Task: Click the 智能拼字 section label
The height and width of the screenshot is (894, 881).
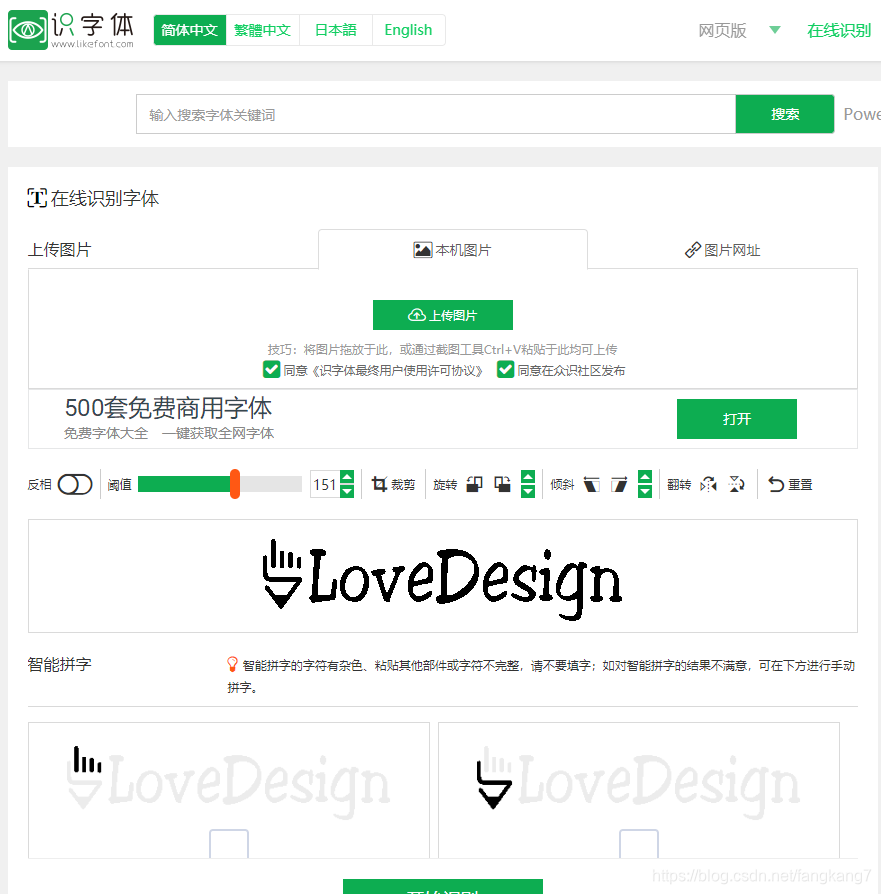Action: [60, 664]
